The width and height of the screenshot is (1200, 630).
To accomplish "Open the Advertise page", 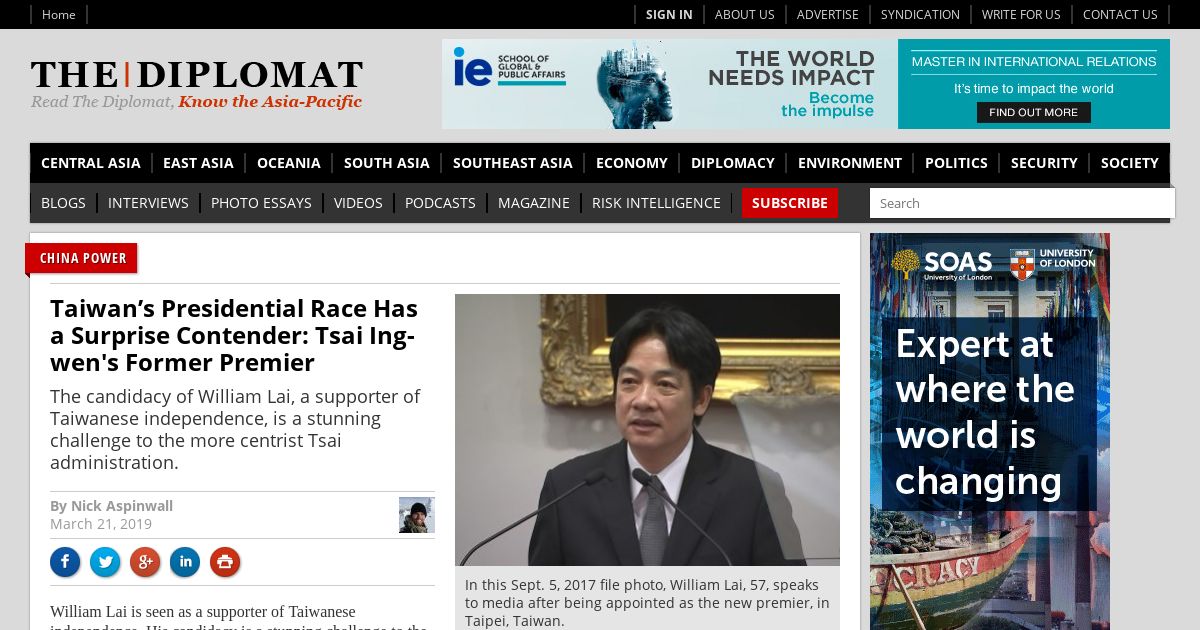I will tap(827, 14).
